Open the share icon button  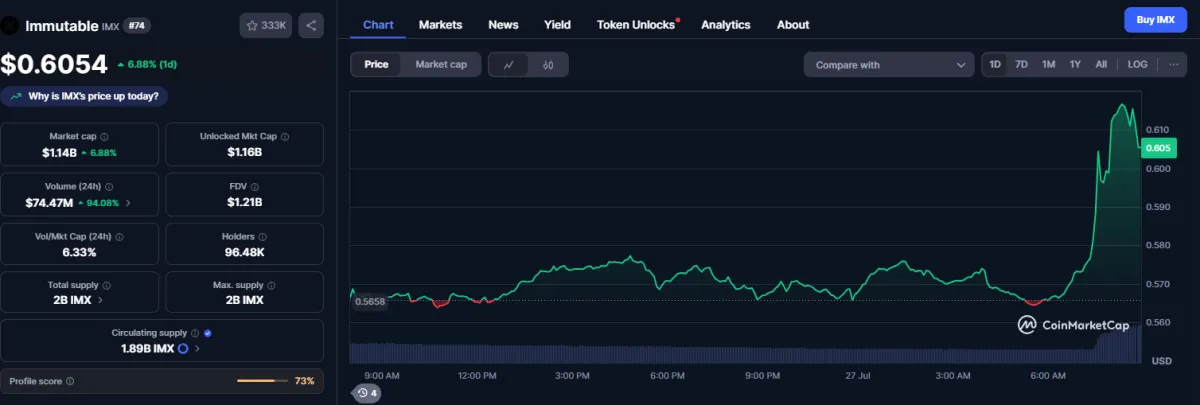click(x=310, y=26)
